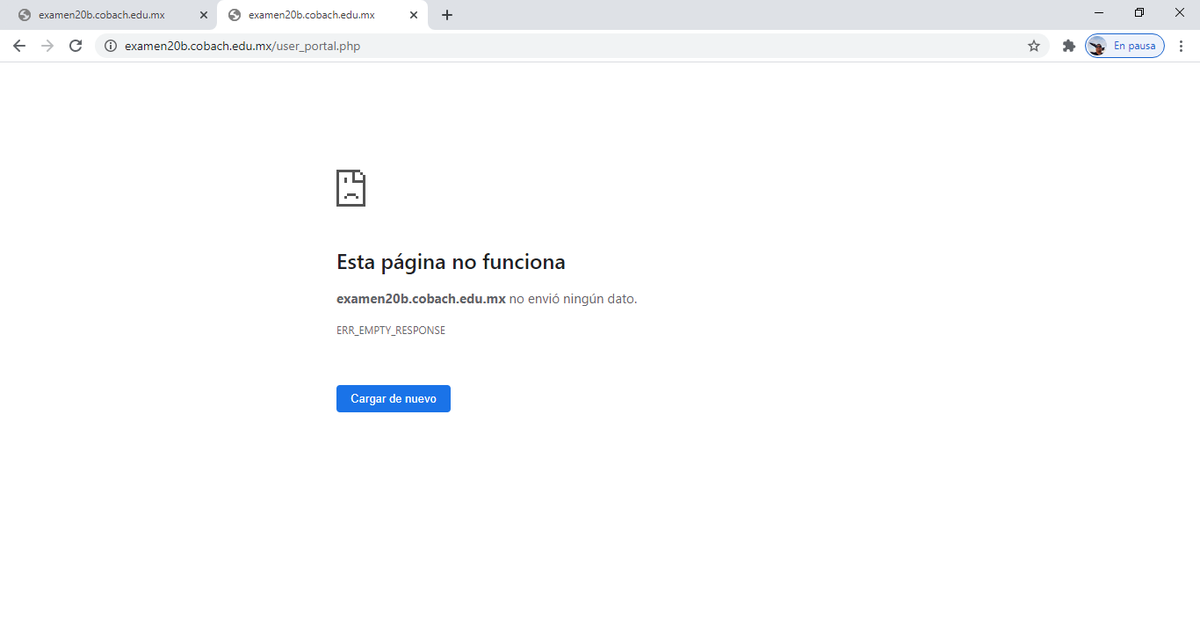The width and height of the screenshot is (1200, 640).
Task: Click the Cargar de nuevo button
Action: point(393,398)
